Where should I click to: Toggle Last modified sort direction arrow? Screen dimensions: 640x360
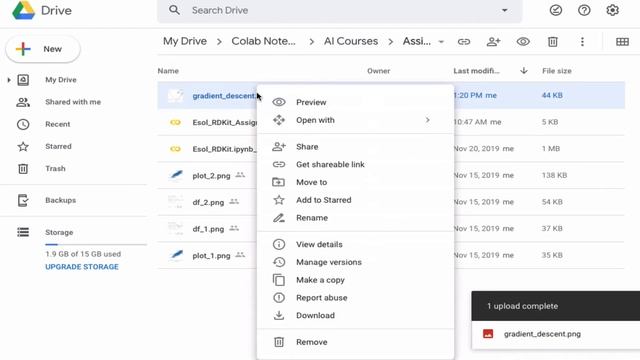524,71
